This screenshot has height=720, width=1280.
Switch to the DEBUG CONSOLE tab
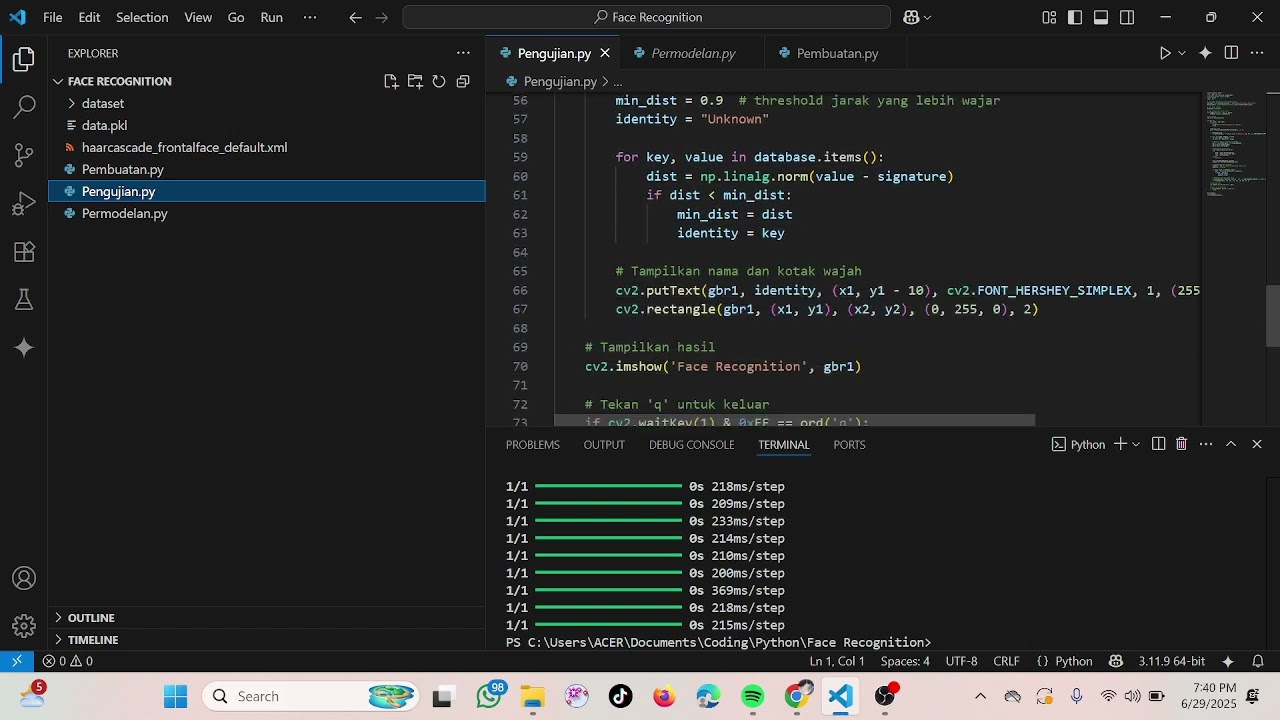(692, 444)
